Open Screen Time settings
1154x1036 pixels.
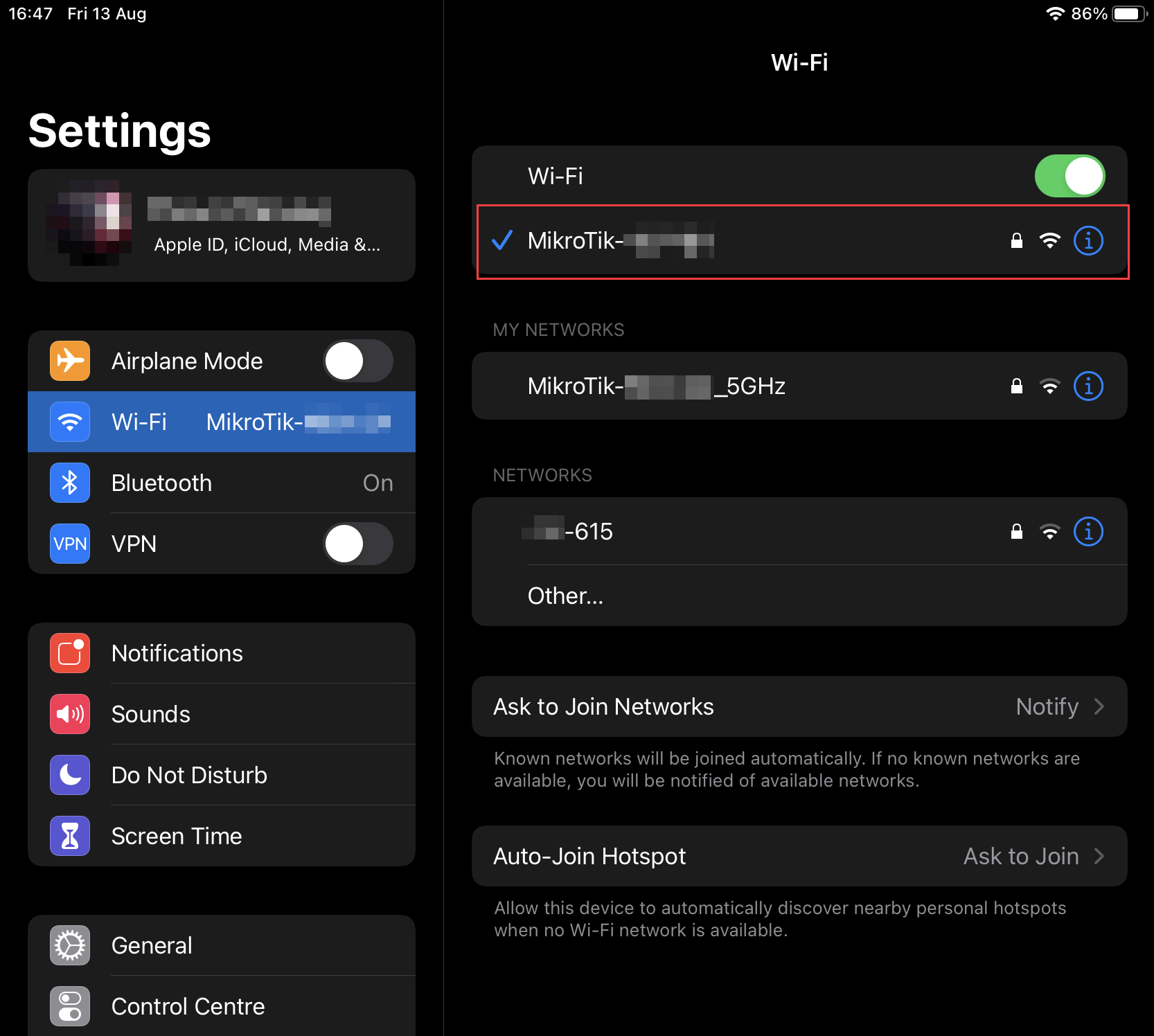point(222,836)
